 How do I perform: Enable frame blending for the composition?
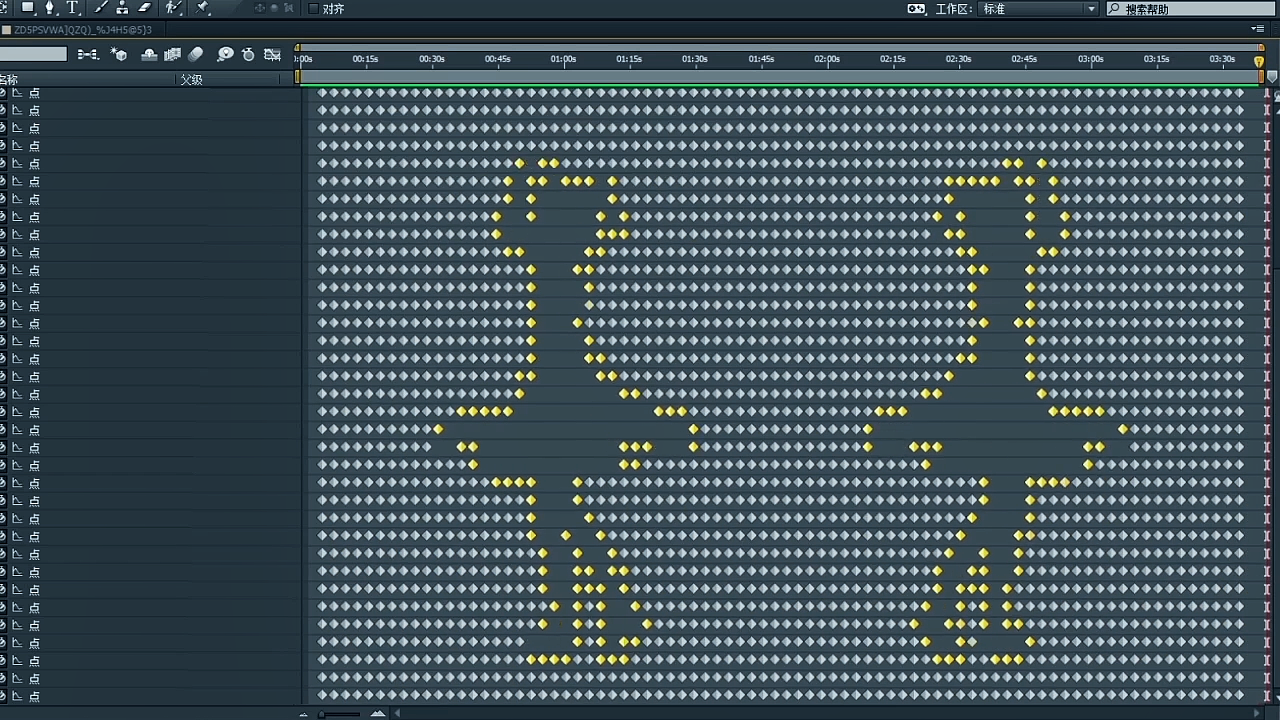(x=172, y=55)
